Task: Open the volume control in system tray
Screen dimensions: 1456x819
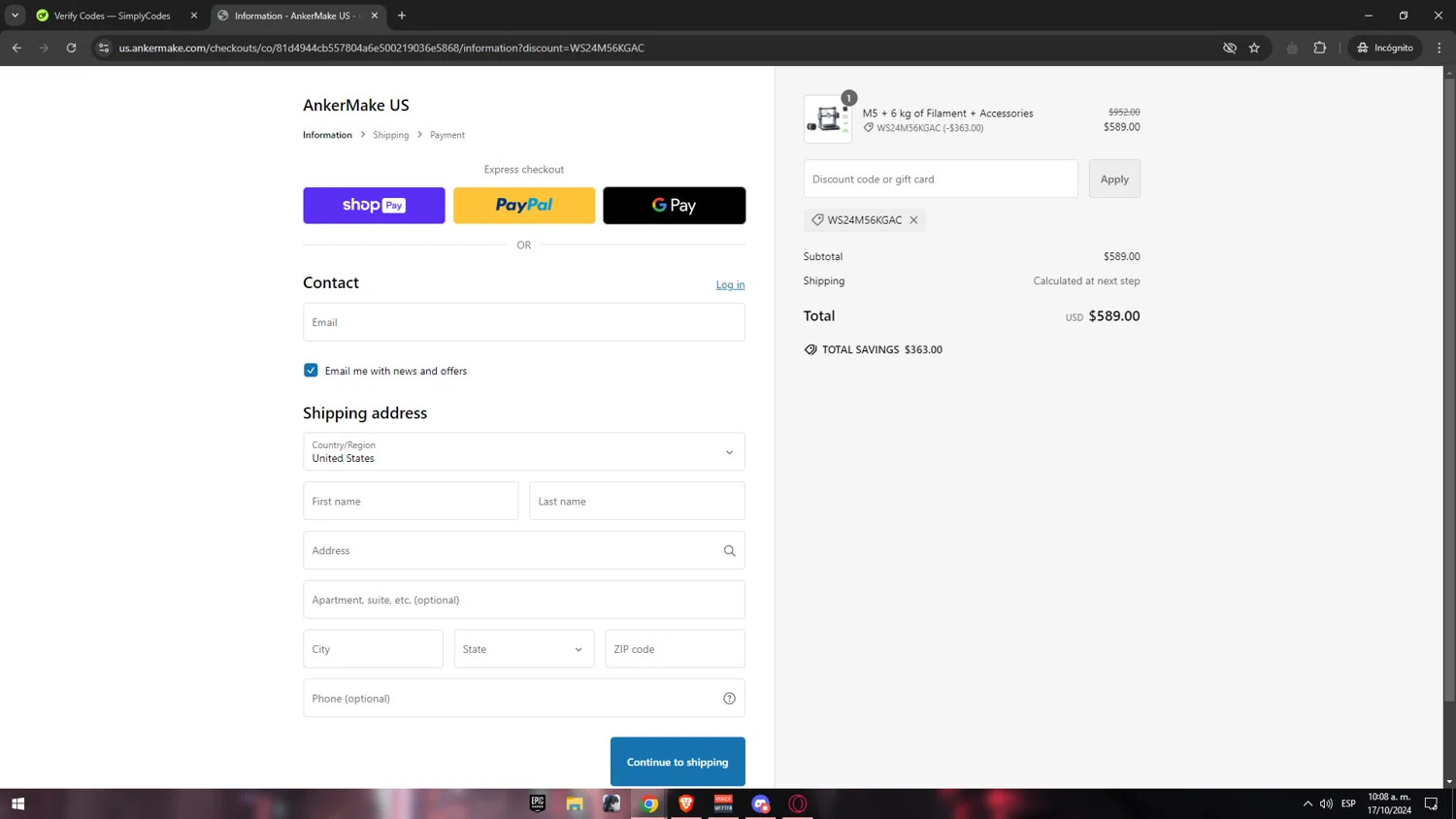Action: point(1326,803)
